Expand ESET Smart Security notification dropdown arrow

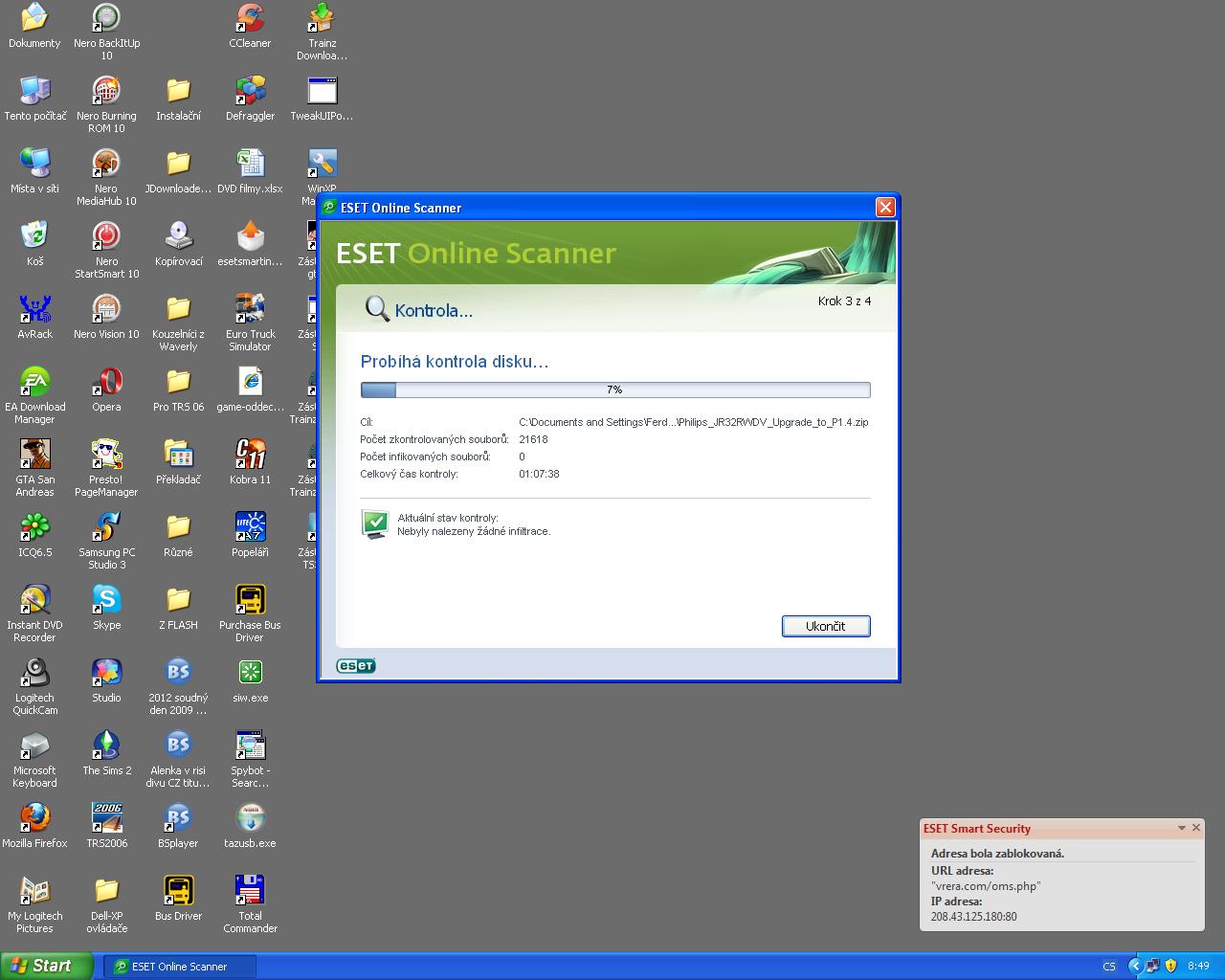[1181, 828]
